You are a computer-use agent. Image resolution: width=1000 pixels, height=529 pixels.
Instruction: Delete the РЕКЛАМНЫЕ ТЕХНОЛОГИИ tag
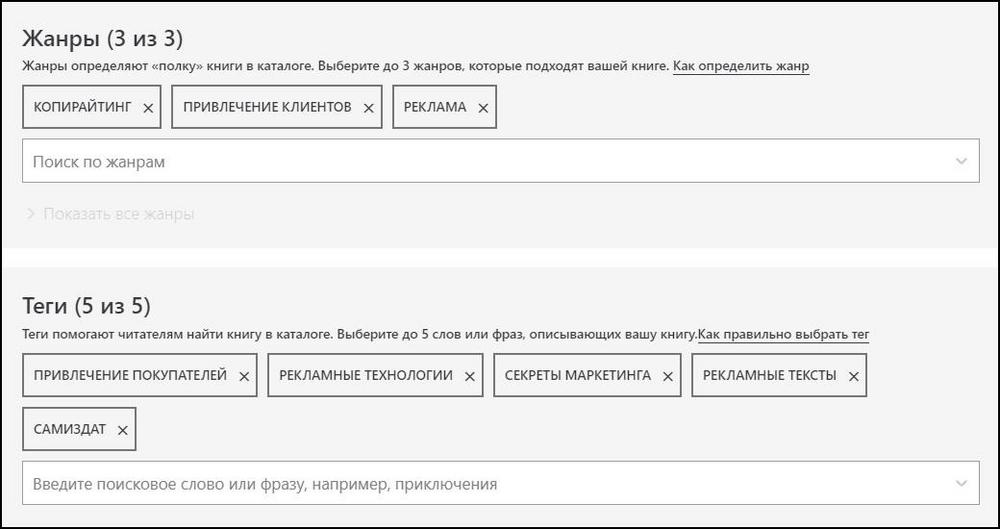click(x=469, y=376)
